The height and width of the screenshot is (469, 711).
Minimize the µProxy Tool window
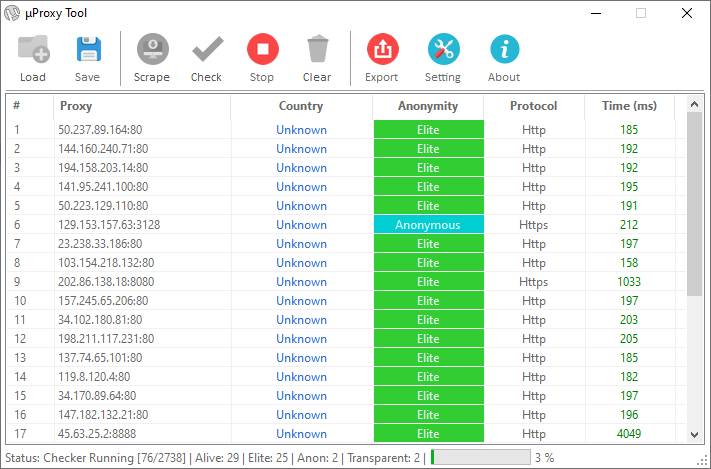tap(596, 13)
